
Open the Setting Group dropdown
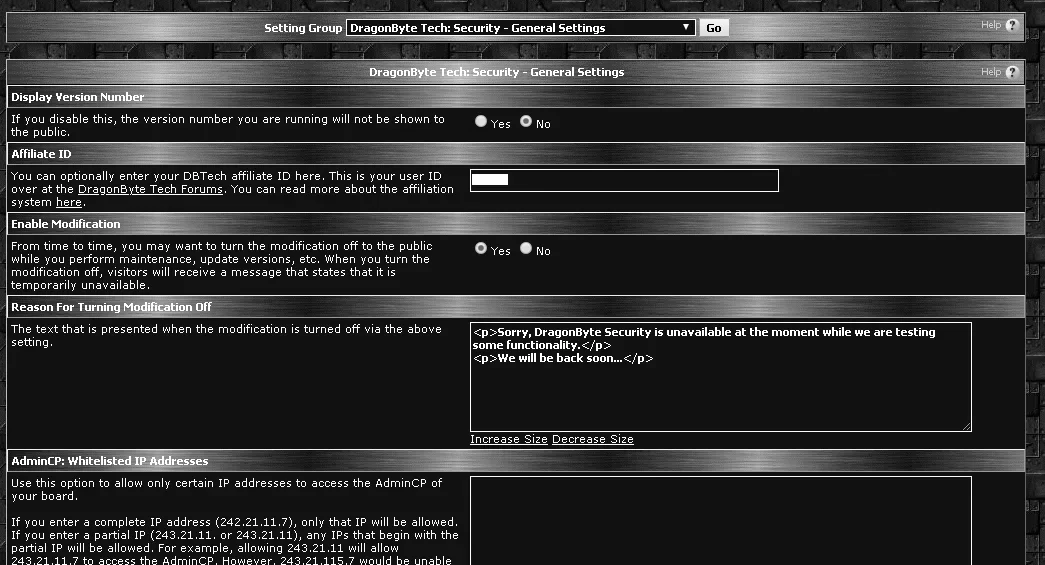click(x=521, y=28)
